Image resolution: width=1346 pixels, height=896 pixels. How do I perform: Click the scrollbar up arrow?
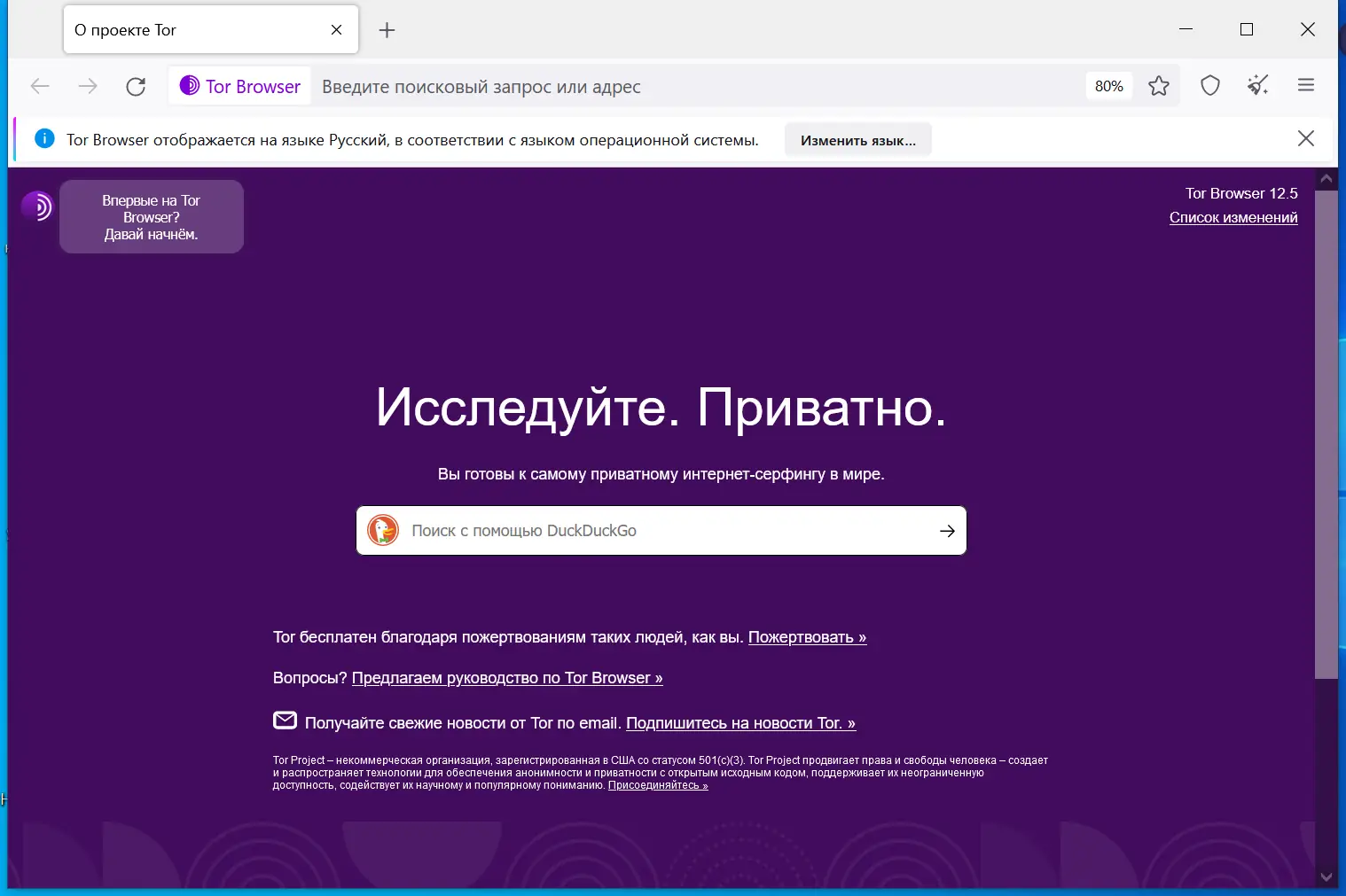1326,179
